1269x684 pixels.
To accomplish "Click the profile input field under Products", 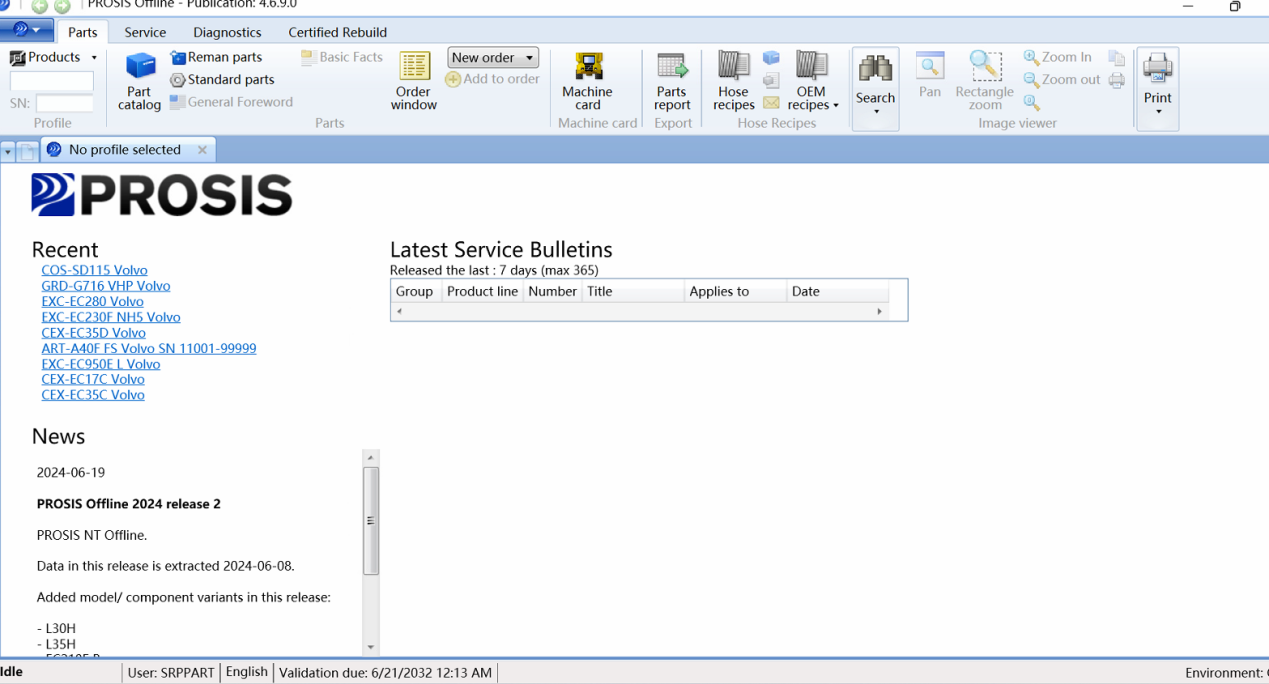I will [x=51, y=81].
